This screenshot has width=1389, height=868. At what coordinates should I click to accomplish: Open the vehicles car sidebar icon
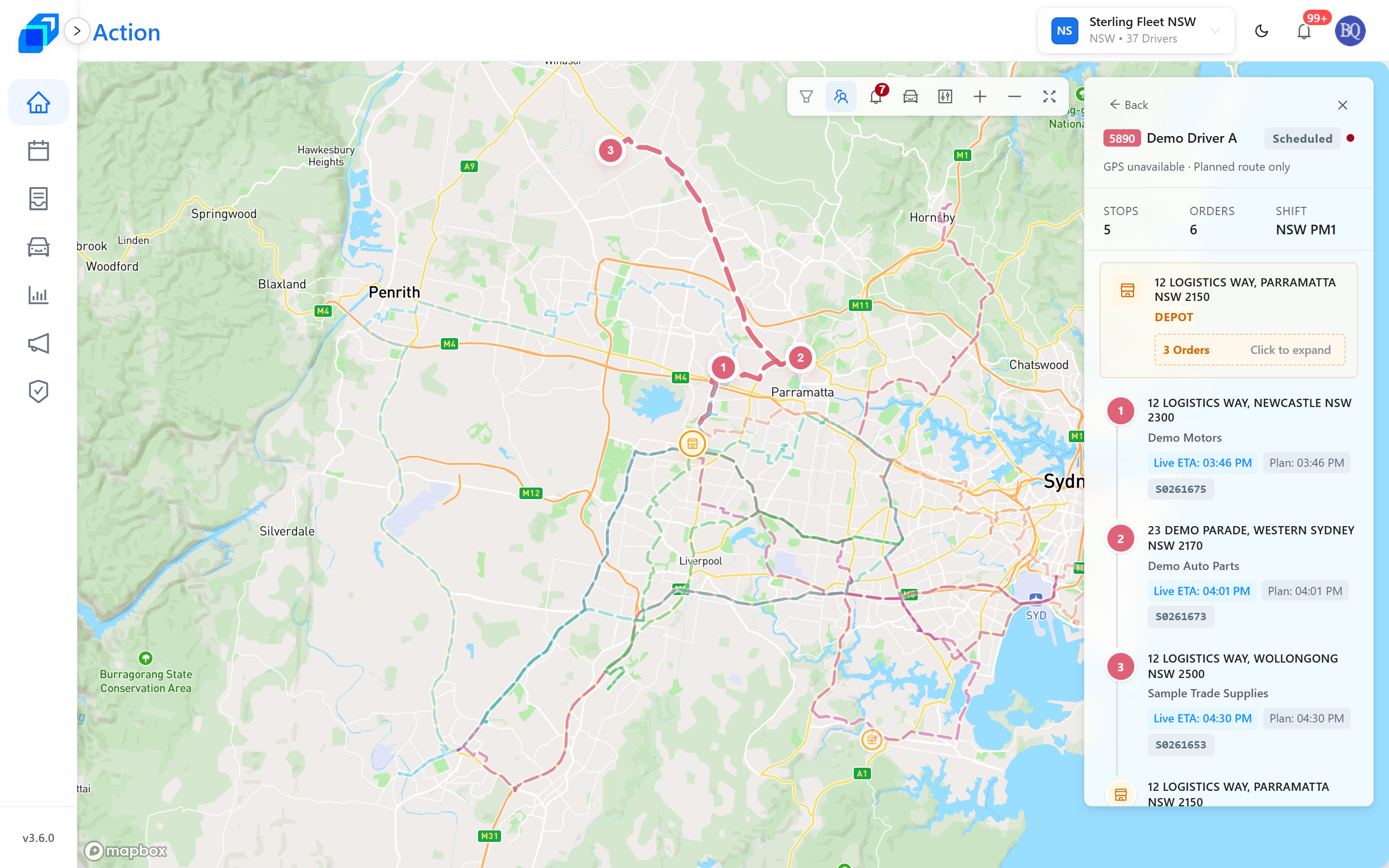click(39, 247)
